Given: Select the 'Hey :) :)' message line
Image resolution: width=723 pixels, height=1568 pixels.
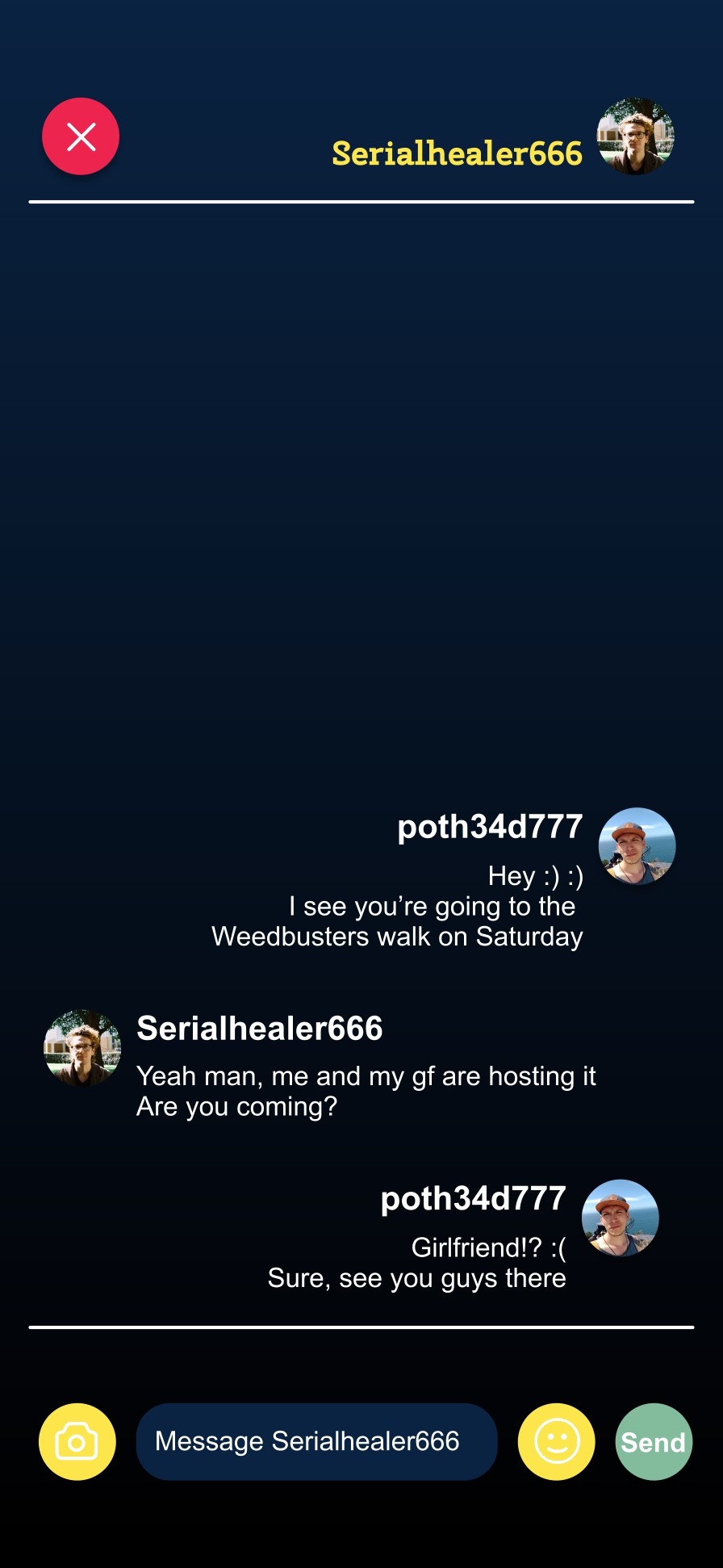Looking at the screenshot, I should [x=536, y=876].
